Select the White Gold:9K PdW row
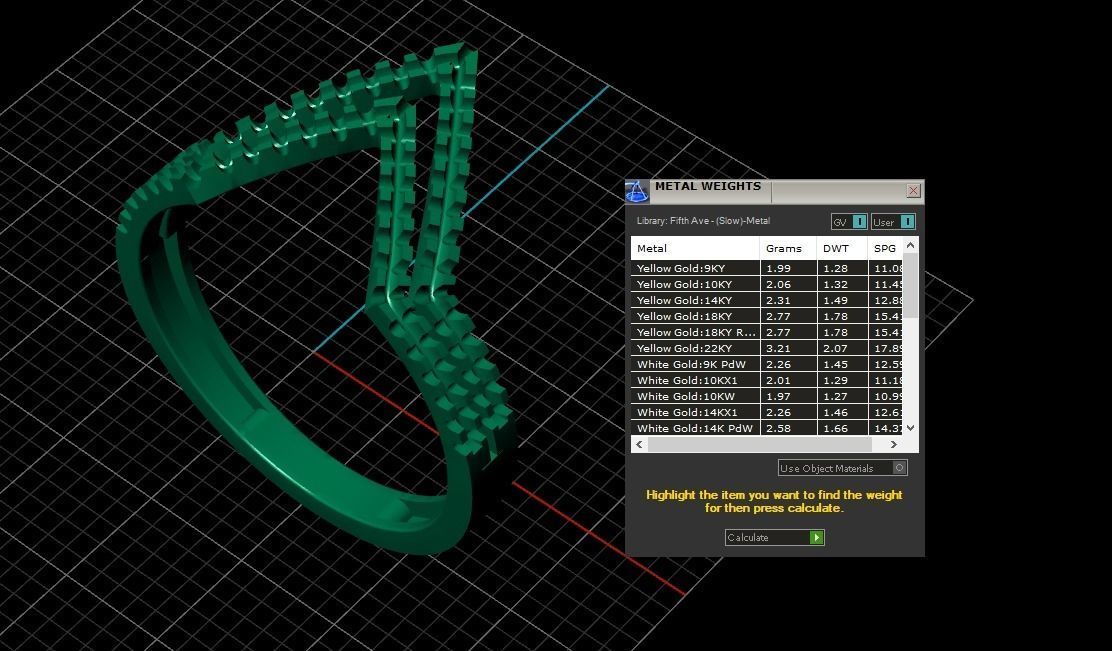 767,365
